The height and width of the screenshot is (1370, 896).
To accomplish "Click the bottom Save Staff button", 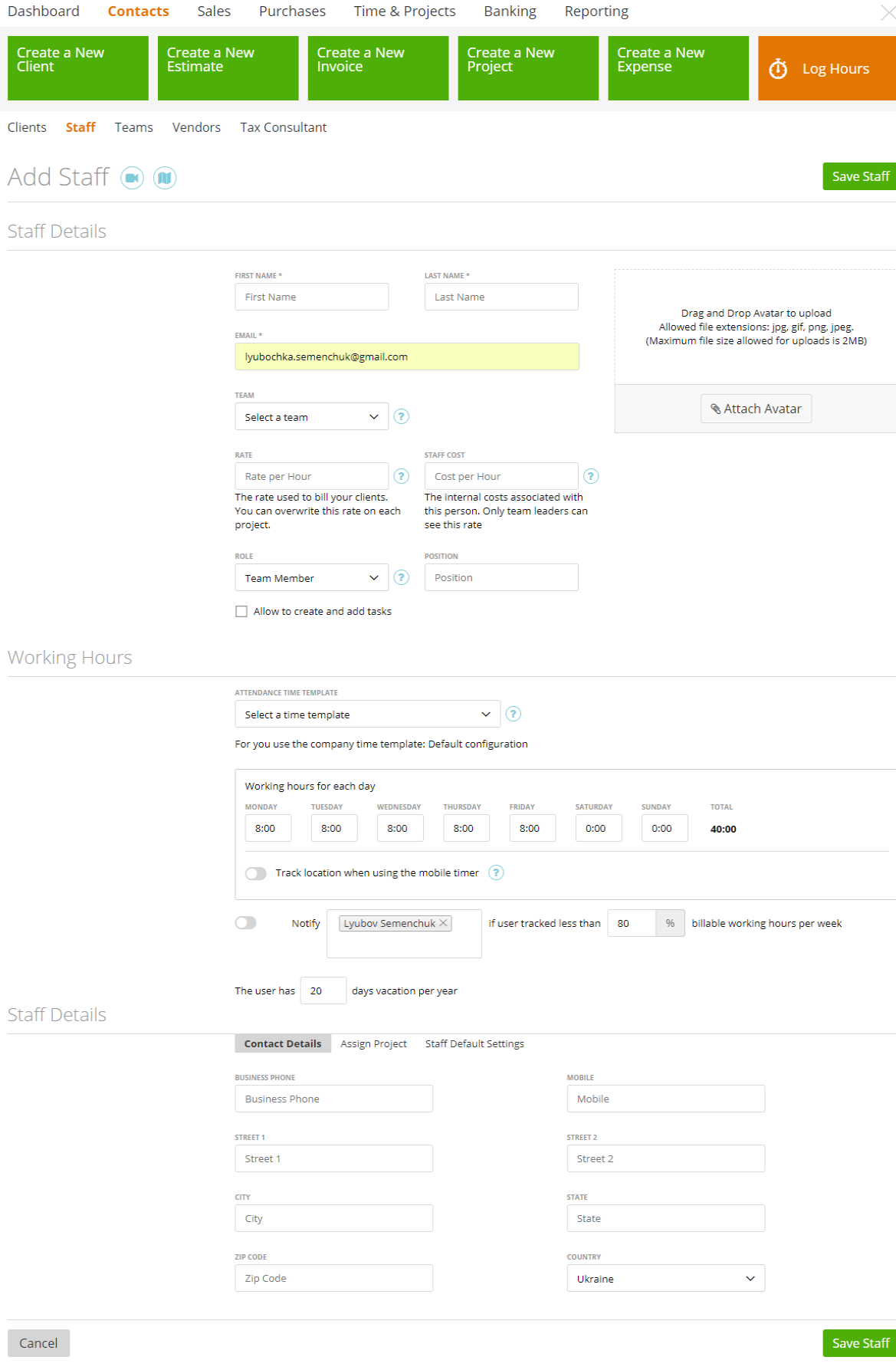I will pyautogui.click(x=859, y=1343).
